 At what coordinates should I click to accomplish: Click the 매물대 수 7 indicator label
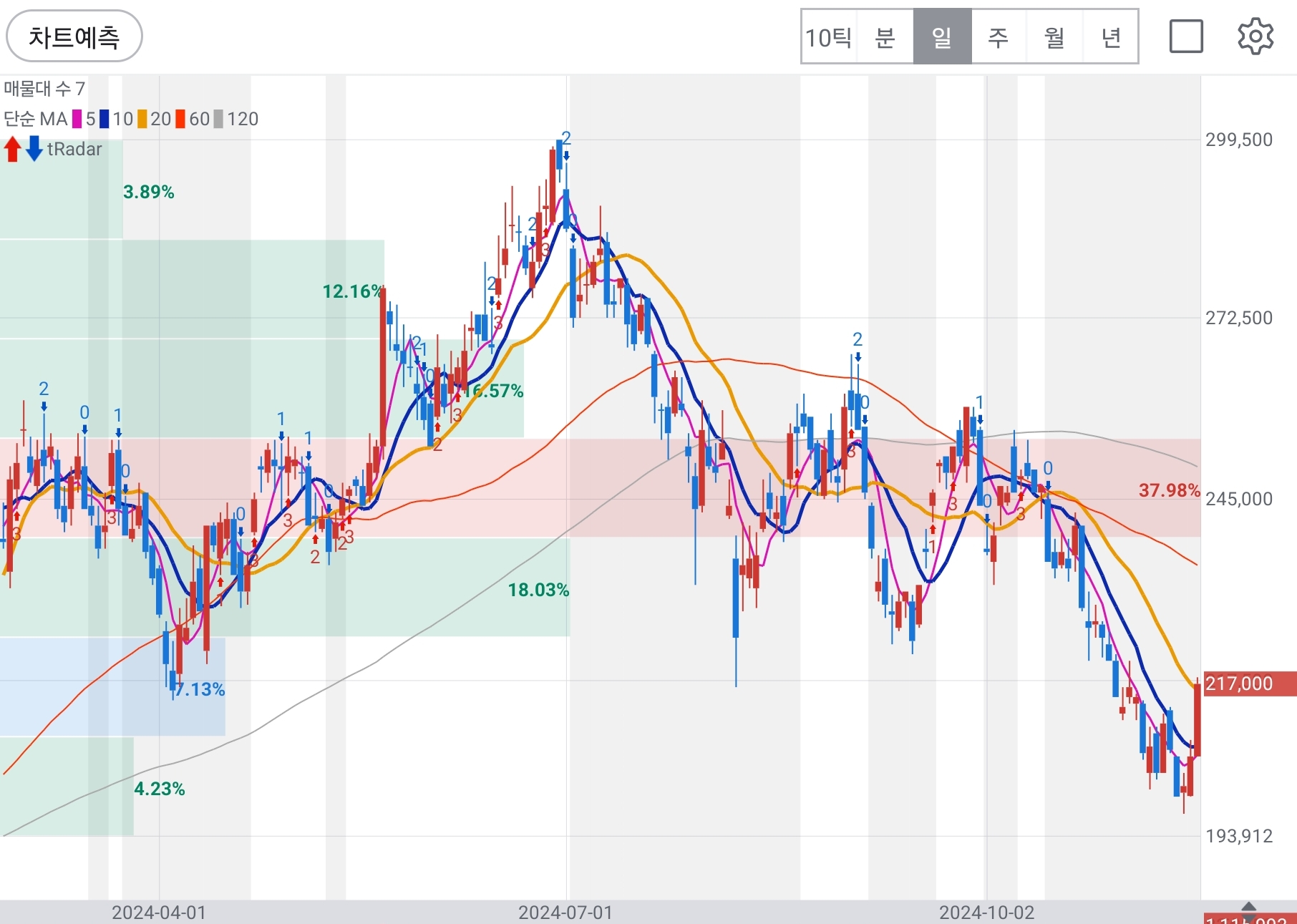pos(44,89)
